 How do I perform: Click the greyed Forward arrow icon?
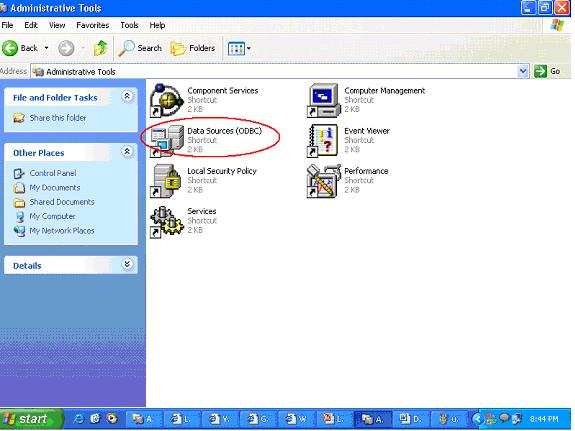66,48
